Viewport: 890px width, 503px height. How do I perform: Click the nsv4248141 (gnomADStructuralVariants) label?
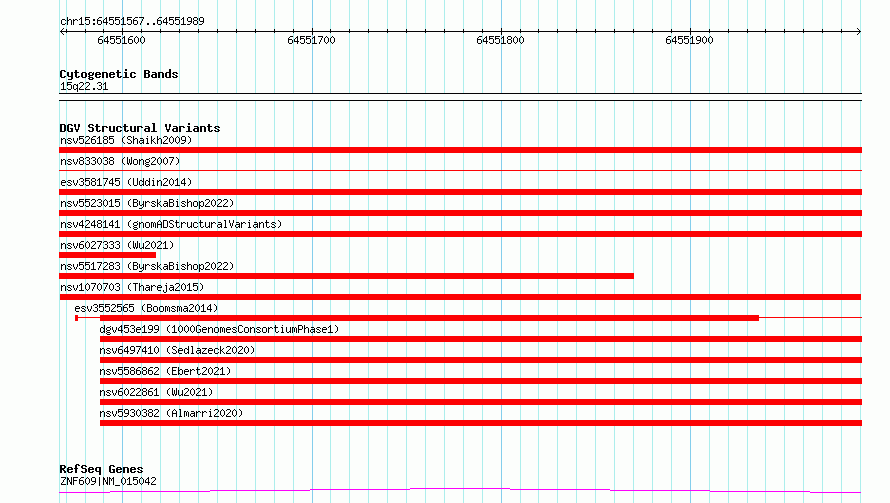pos(171,224)
